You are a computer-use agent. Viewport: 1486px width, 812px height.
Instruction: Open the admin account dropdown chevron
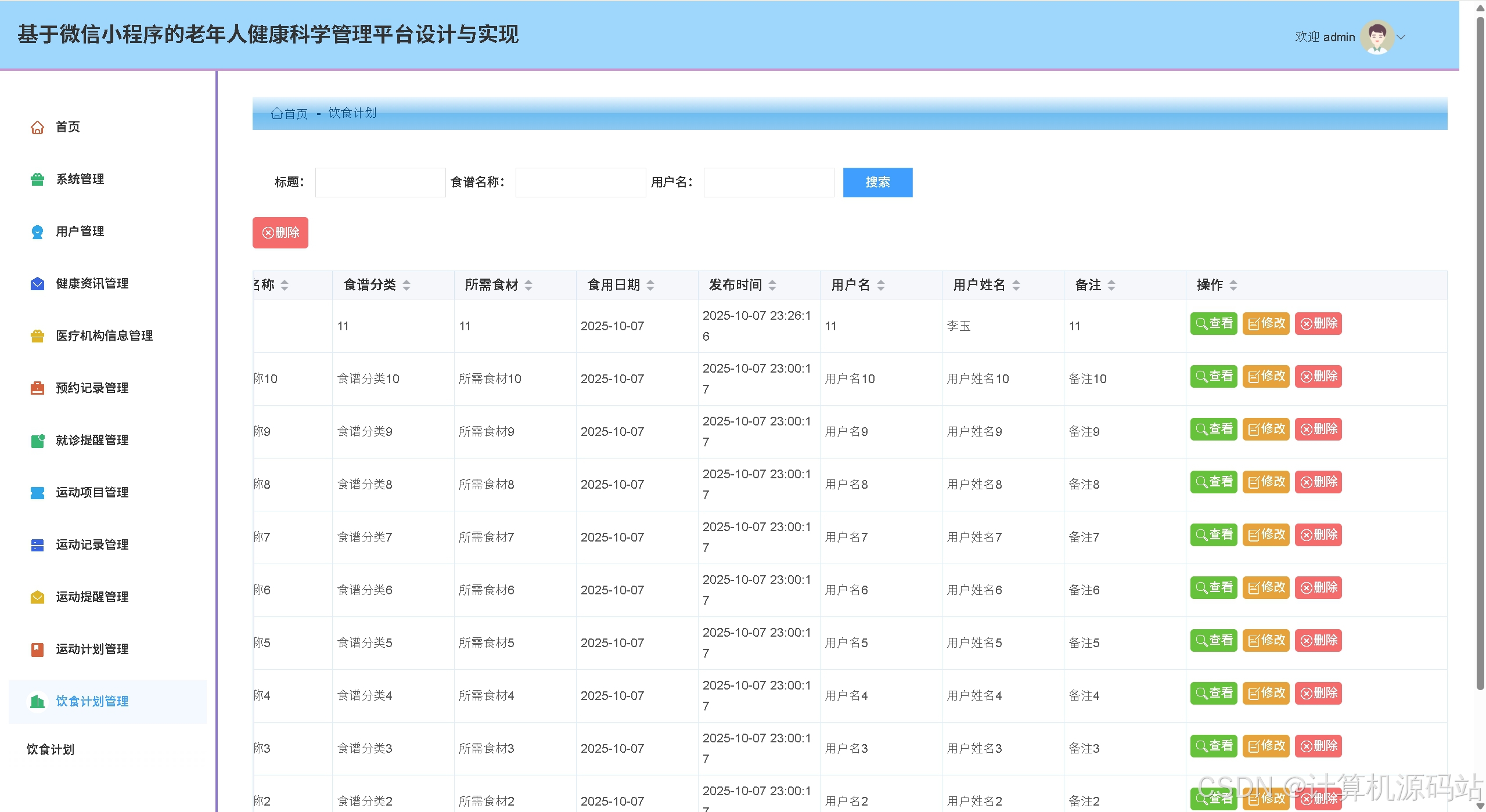pos(1401,37)
